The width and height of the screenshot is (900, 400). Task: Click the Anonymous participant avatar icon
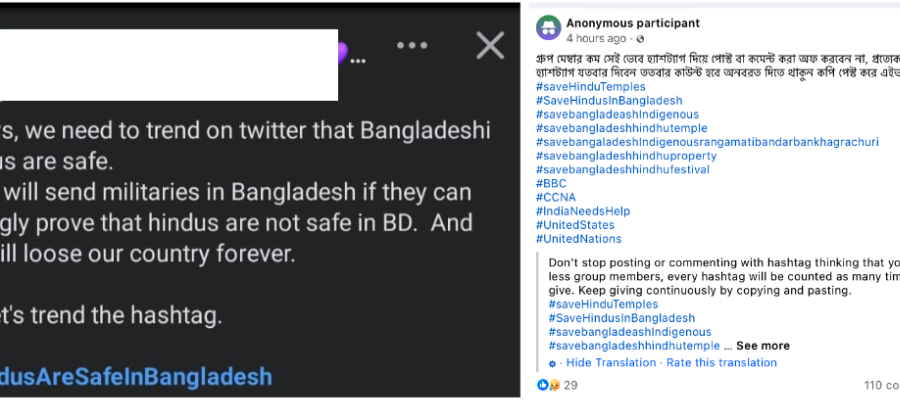(x=549, y=28)
